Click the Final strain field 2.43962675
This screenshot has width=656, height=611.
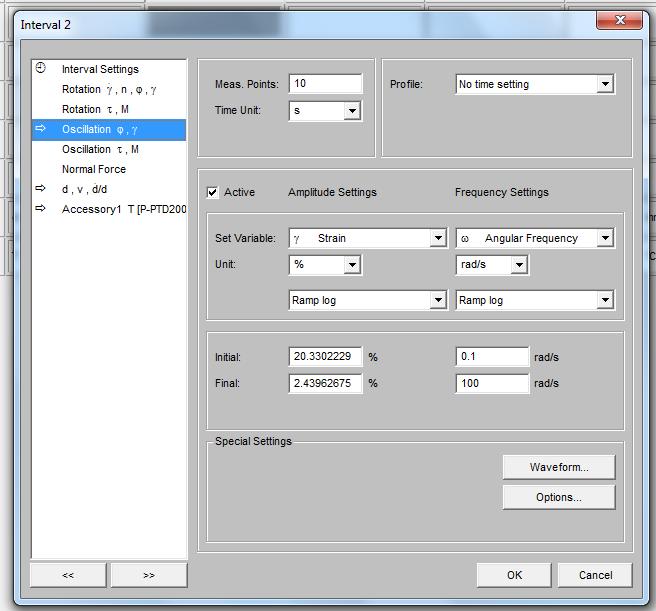point(325,383)
